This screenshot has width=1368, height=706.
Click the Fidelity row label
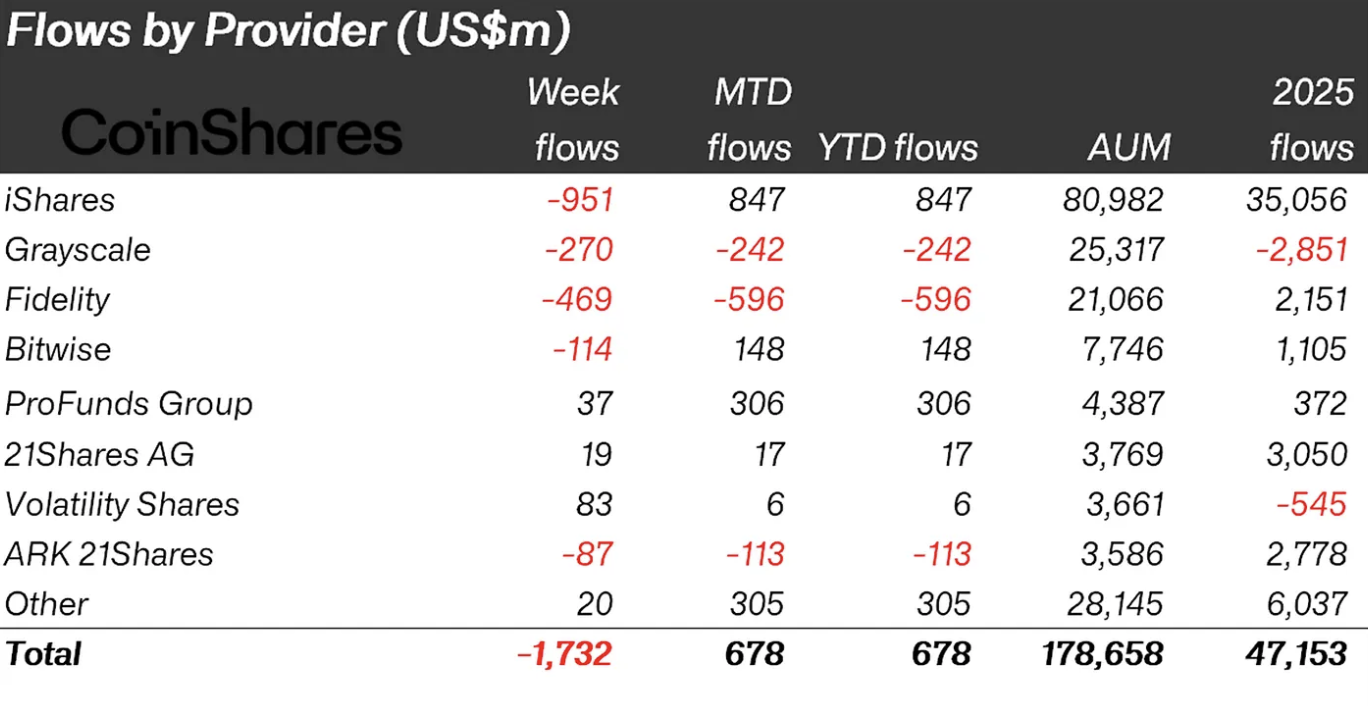(x=57, y=300)
